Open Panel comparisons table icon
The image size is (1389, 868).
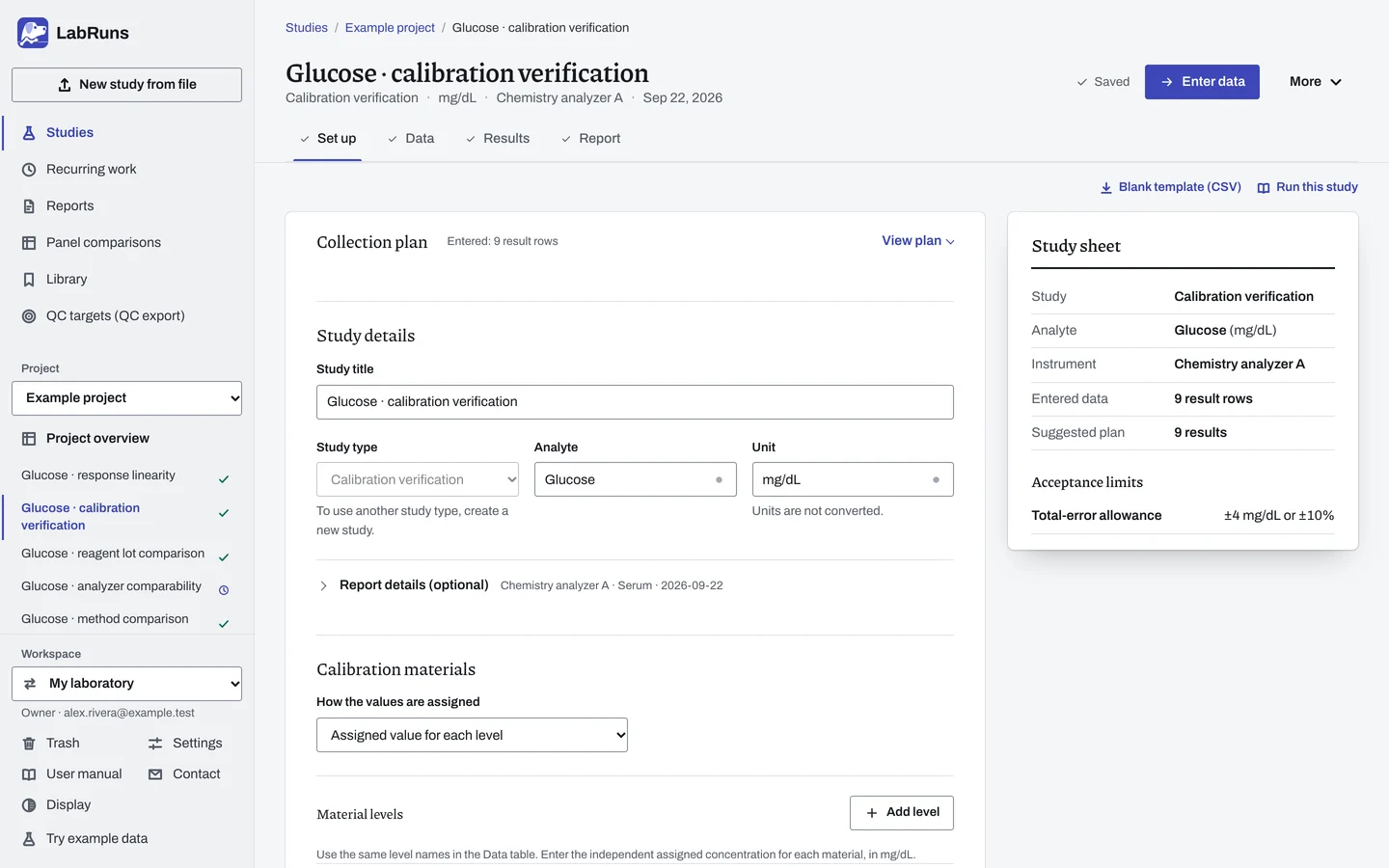pos(29,243)
